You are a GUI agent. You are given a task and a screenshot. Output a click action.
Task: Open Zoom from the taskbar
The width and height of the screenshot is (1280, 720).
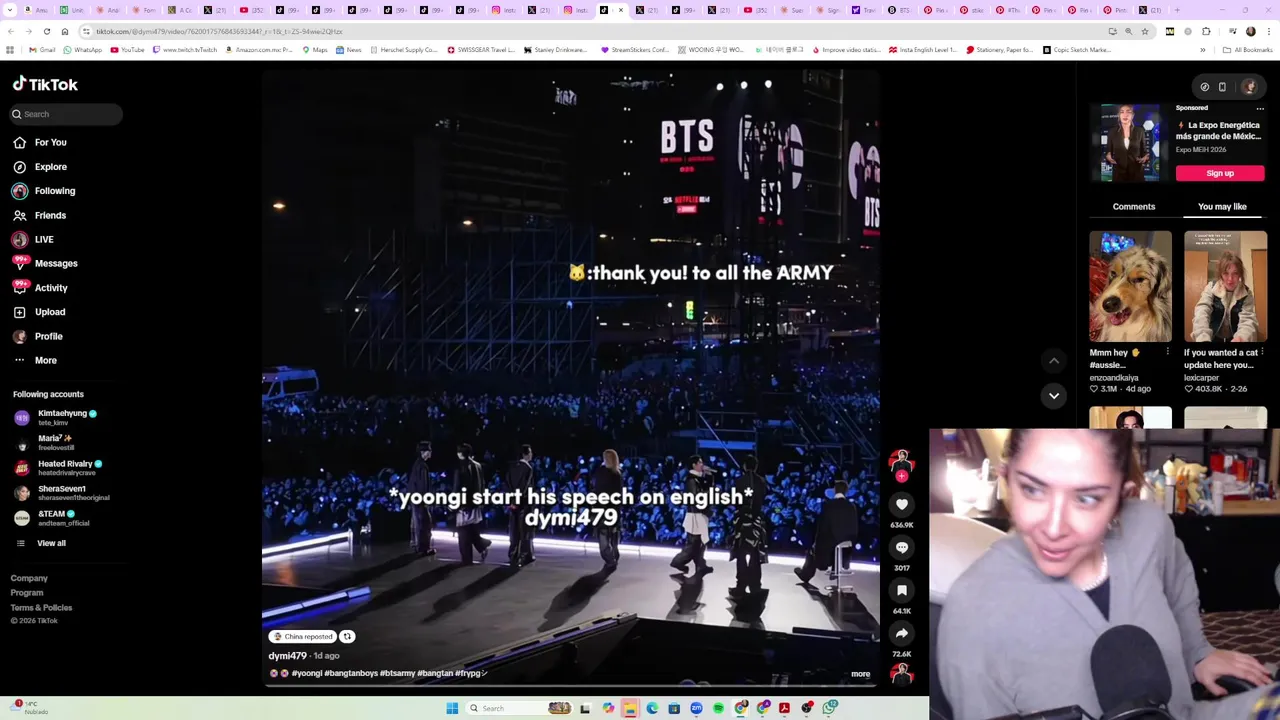pos(696,708)
